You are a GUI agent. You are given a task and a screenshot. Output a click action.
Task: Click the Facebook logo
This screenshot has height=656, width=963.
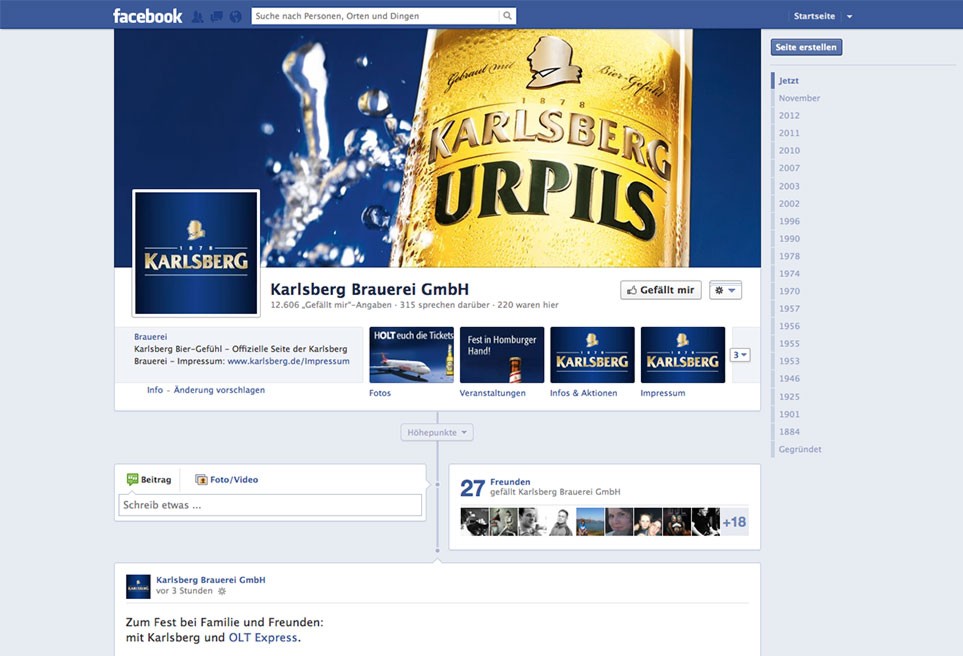click(147, 16)
